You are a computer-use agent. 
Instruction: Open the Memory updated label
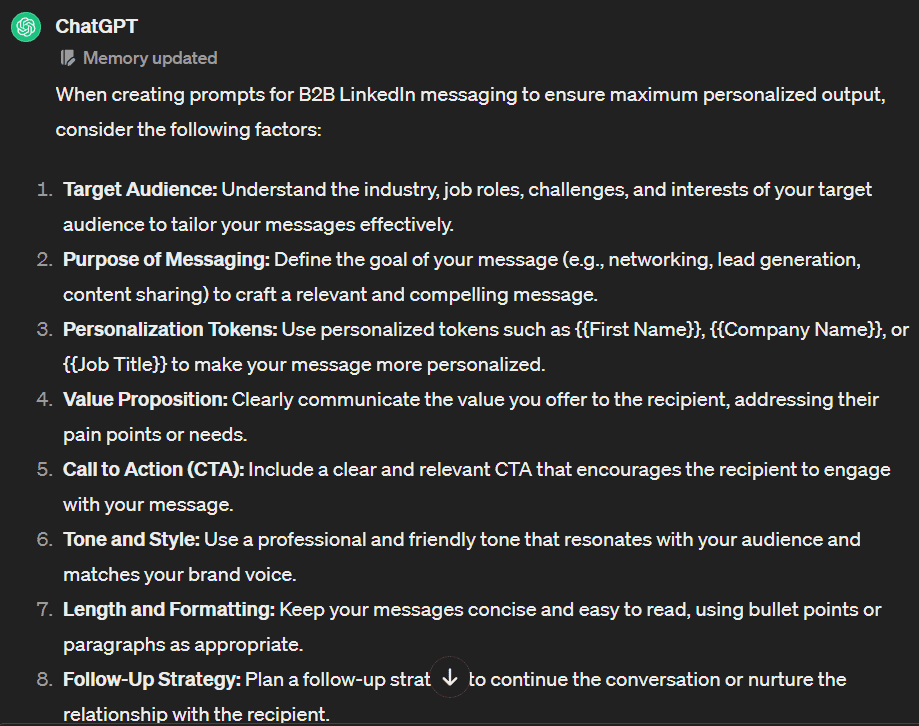point(150,58)
